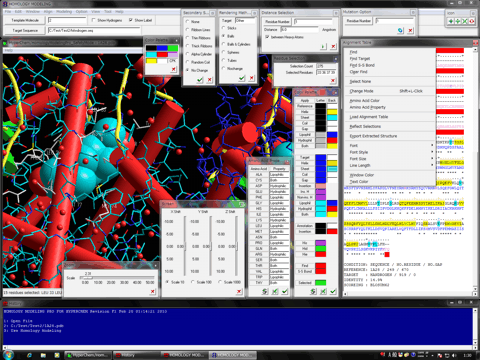
Task: Expand the Font Size submenu
Action: pyautogui.click(x=390, y=159)
